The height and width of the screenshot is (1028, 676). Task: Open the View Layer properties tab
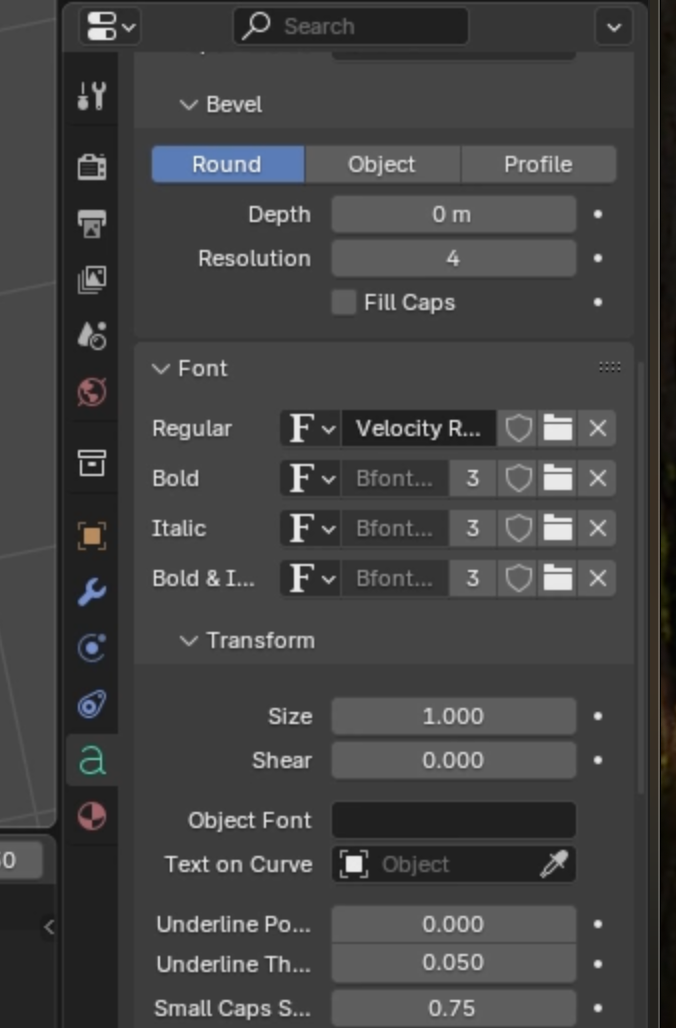92,280
